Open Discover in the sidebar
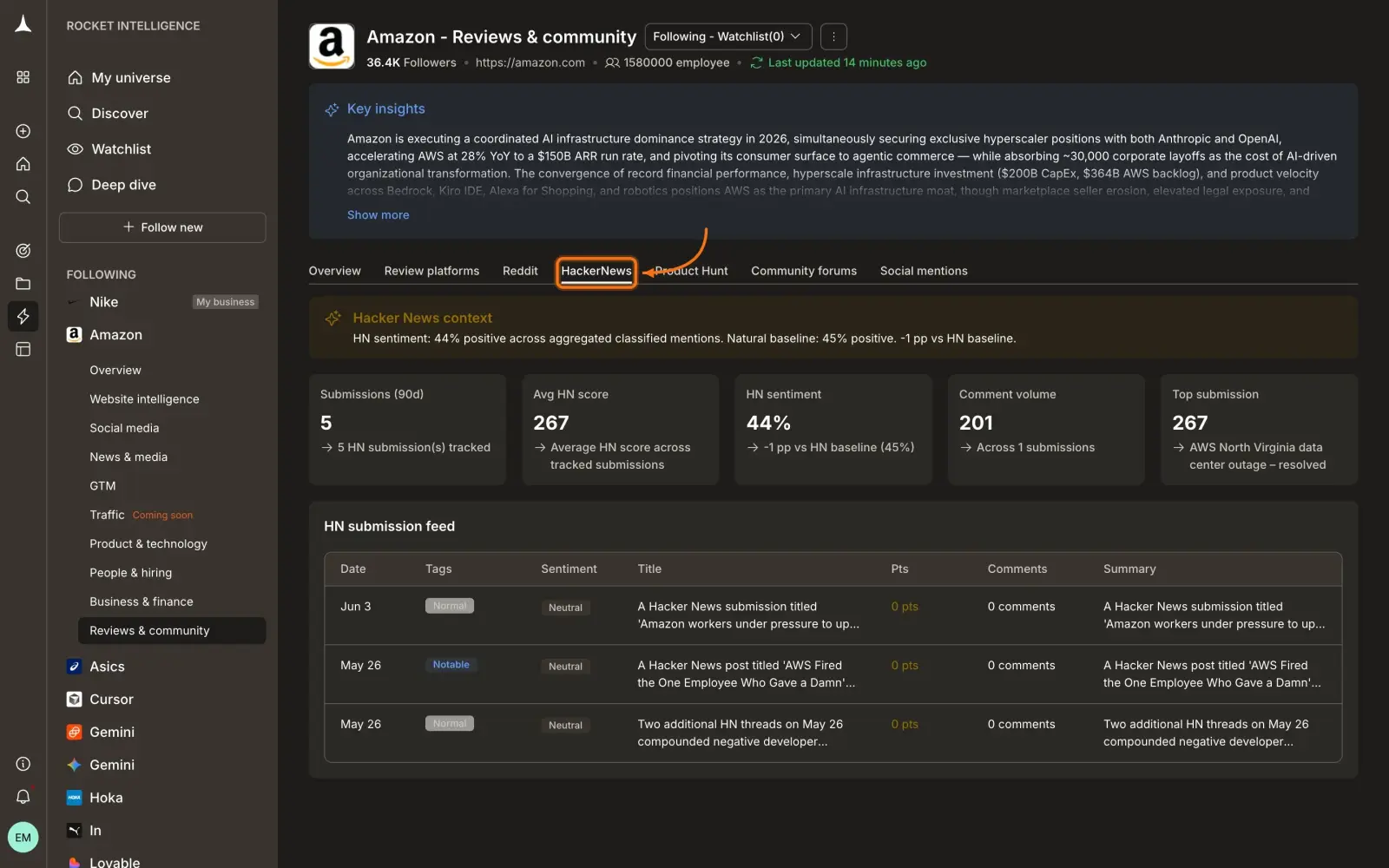 point(120,113)
